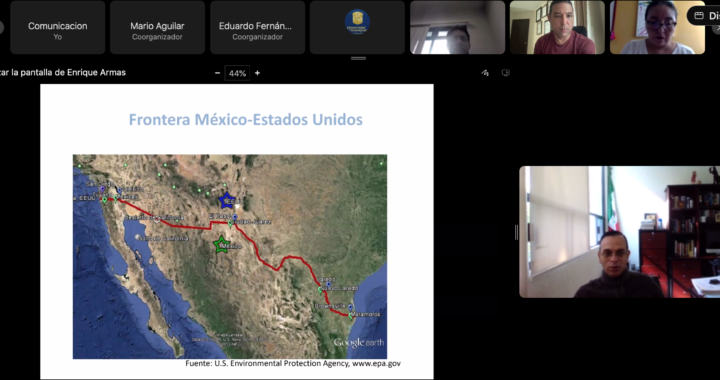Click the www.epa.gov source text

pos(377,363)
